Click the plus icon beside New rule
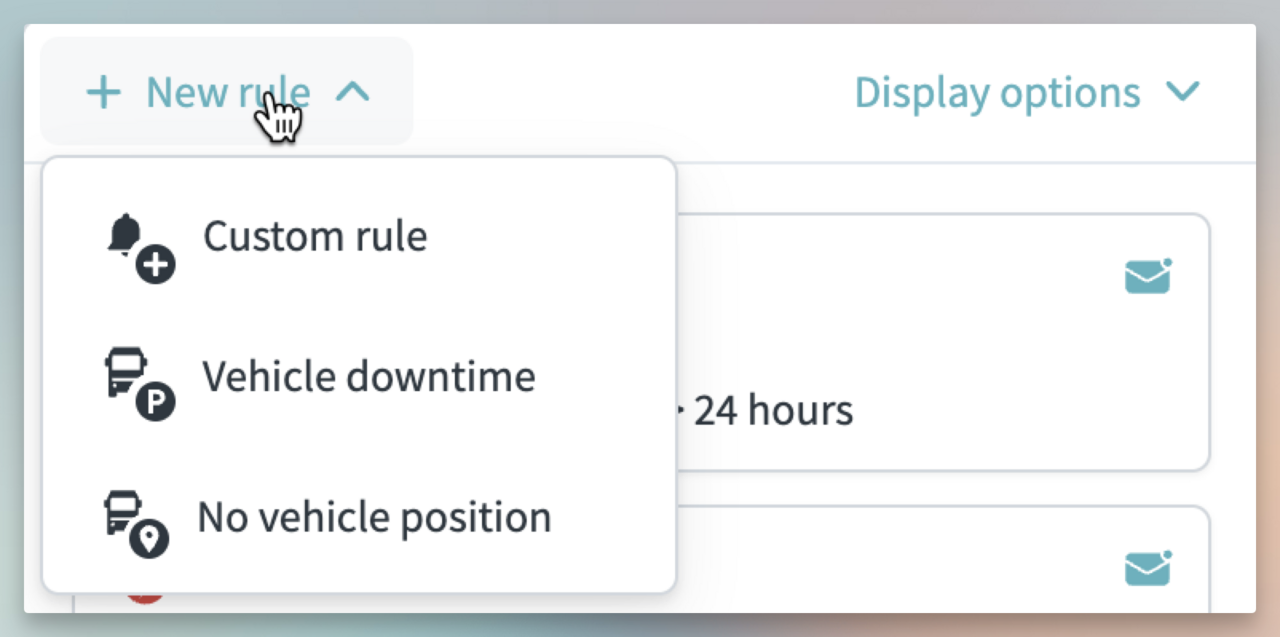This screenshot has height=637, width=1280. point(103,93)
